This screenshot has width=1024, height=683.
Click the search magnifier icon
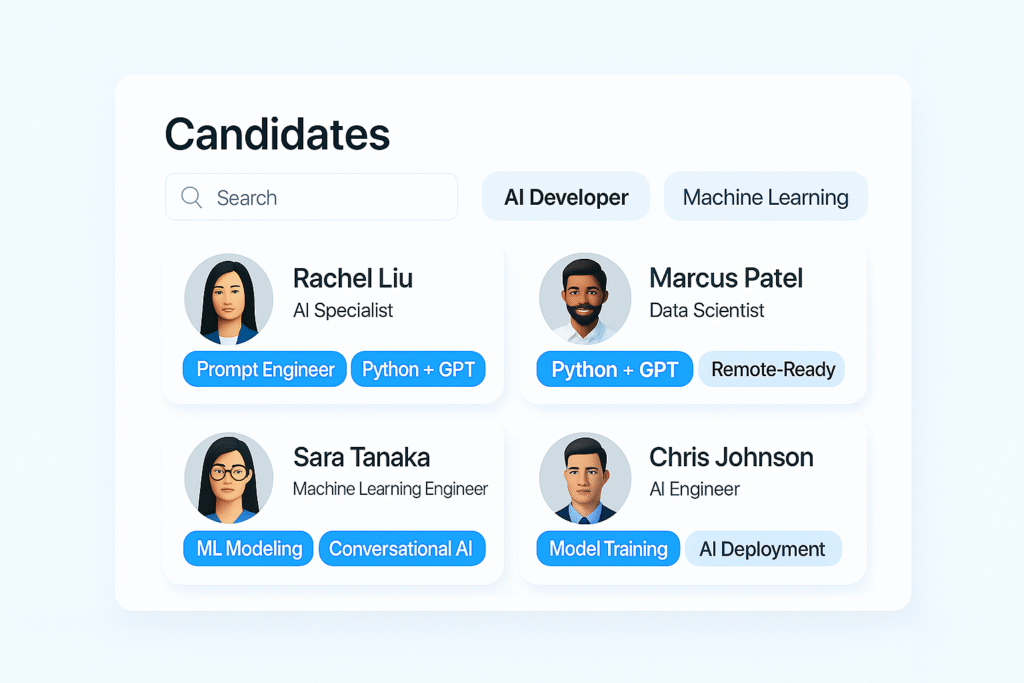pyautogui.click(x=191, y=197)
